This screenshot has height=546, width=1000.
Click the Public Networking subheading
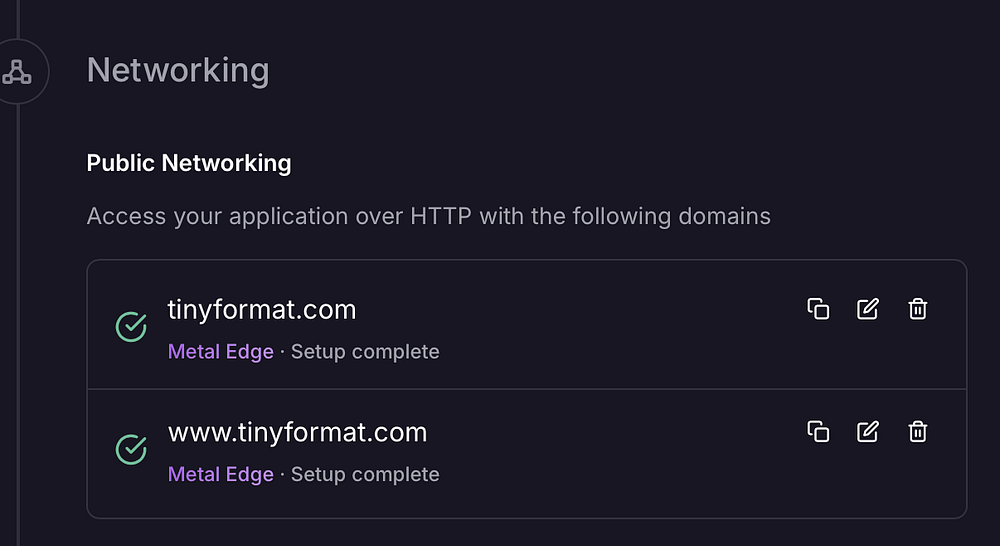189,163
